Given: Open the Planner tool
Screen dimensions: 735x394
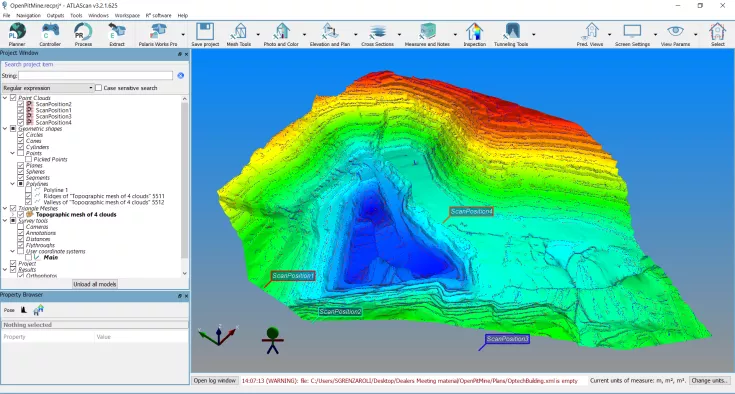Looking at the screenshot, I should (x=17, y=34).
